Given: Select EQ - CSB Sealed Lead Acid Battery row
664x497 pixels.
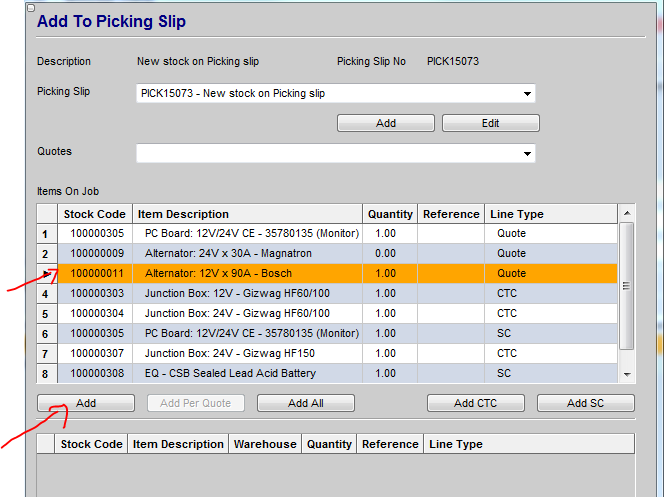Looking at the screenshot, I should click(x=247, y=373).
